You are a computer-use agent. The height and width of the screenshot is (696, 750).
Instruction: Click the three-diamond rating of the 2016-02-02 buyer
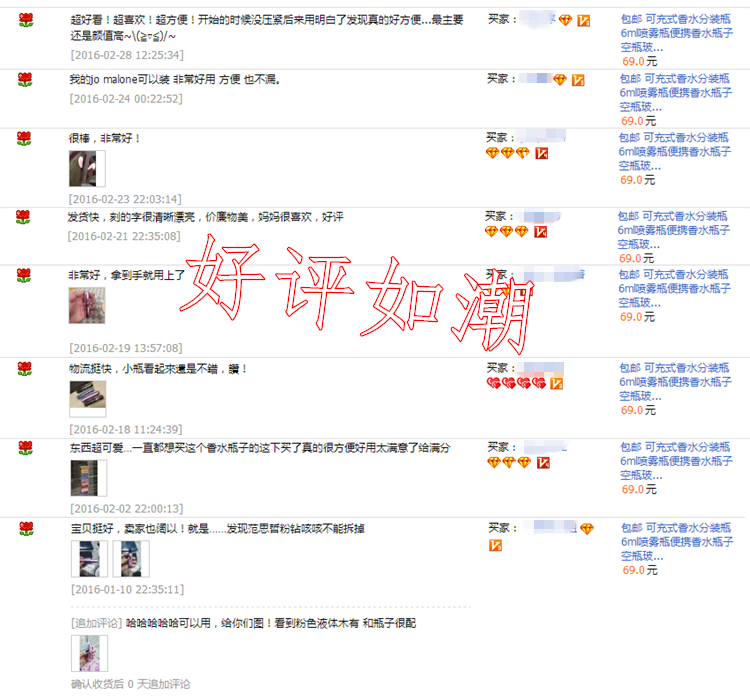coord(509,463)
